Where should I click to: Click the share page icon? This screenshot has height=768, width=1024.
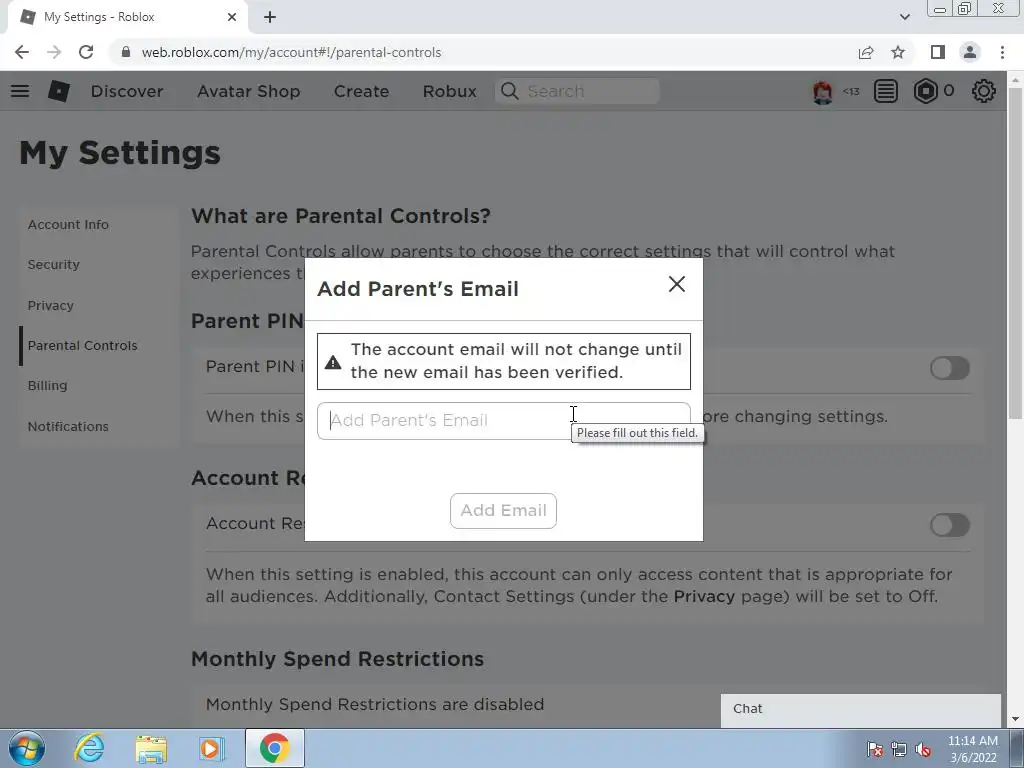(866, 52)
